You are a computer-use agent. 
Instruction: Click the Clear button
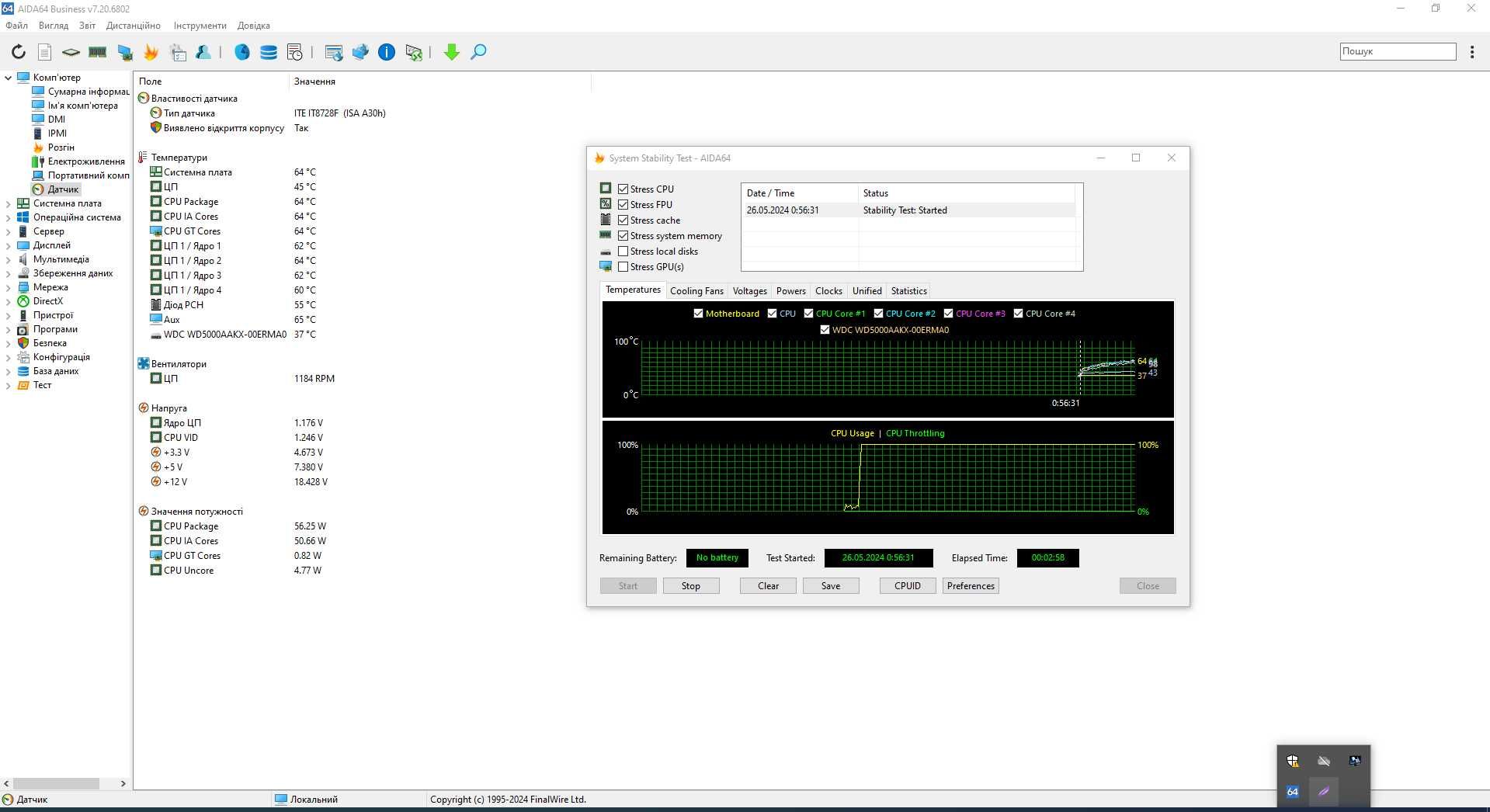pos(768,586)
